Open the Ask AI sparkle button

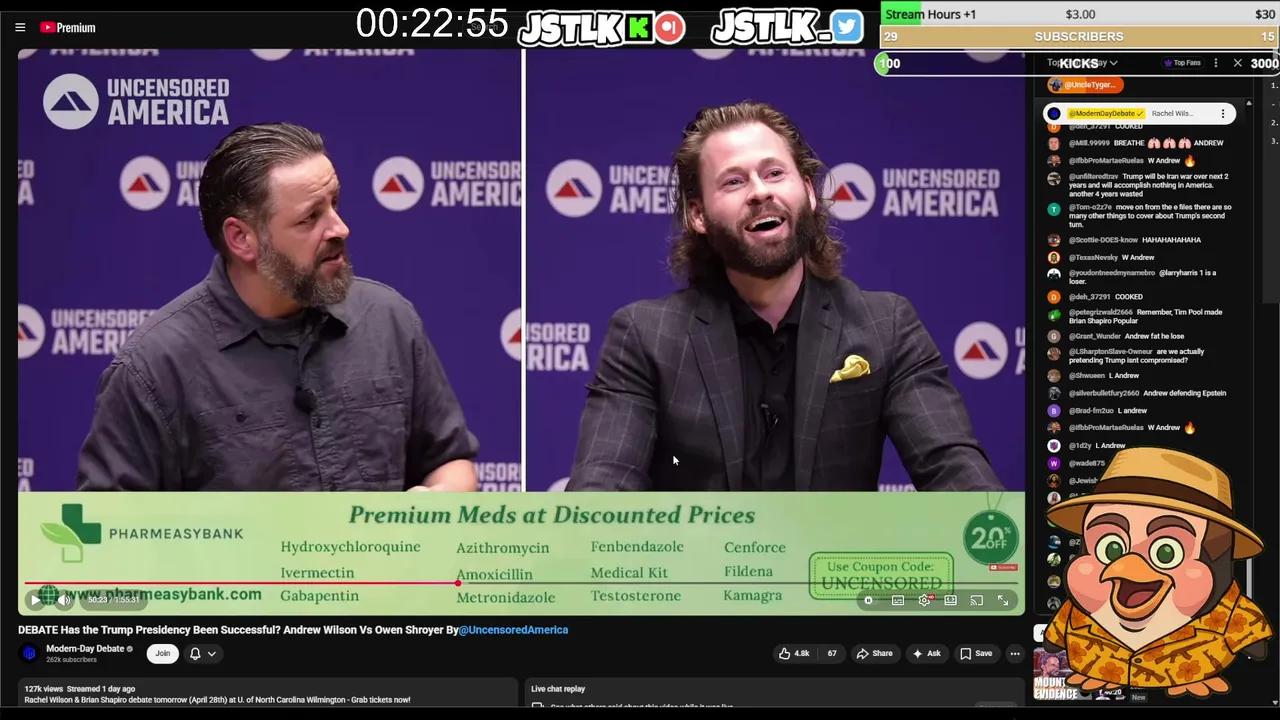point(925,653)
